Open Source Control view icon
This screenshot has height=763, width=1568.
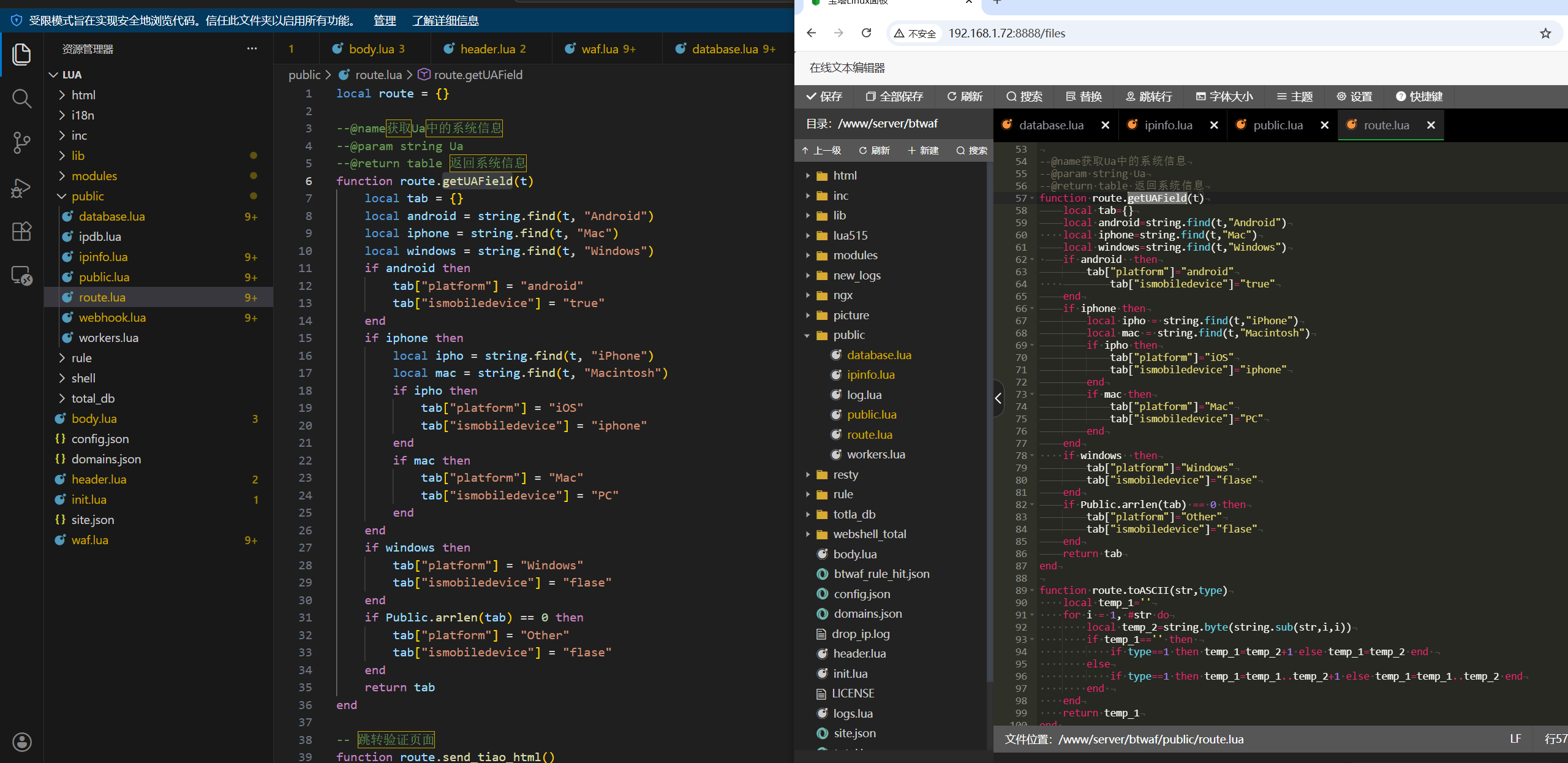[x=22, y=143]
